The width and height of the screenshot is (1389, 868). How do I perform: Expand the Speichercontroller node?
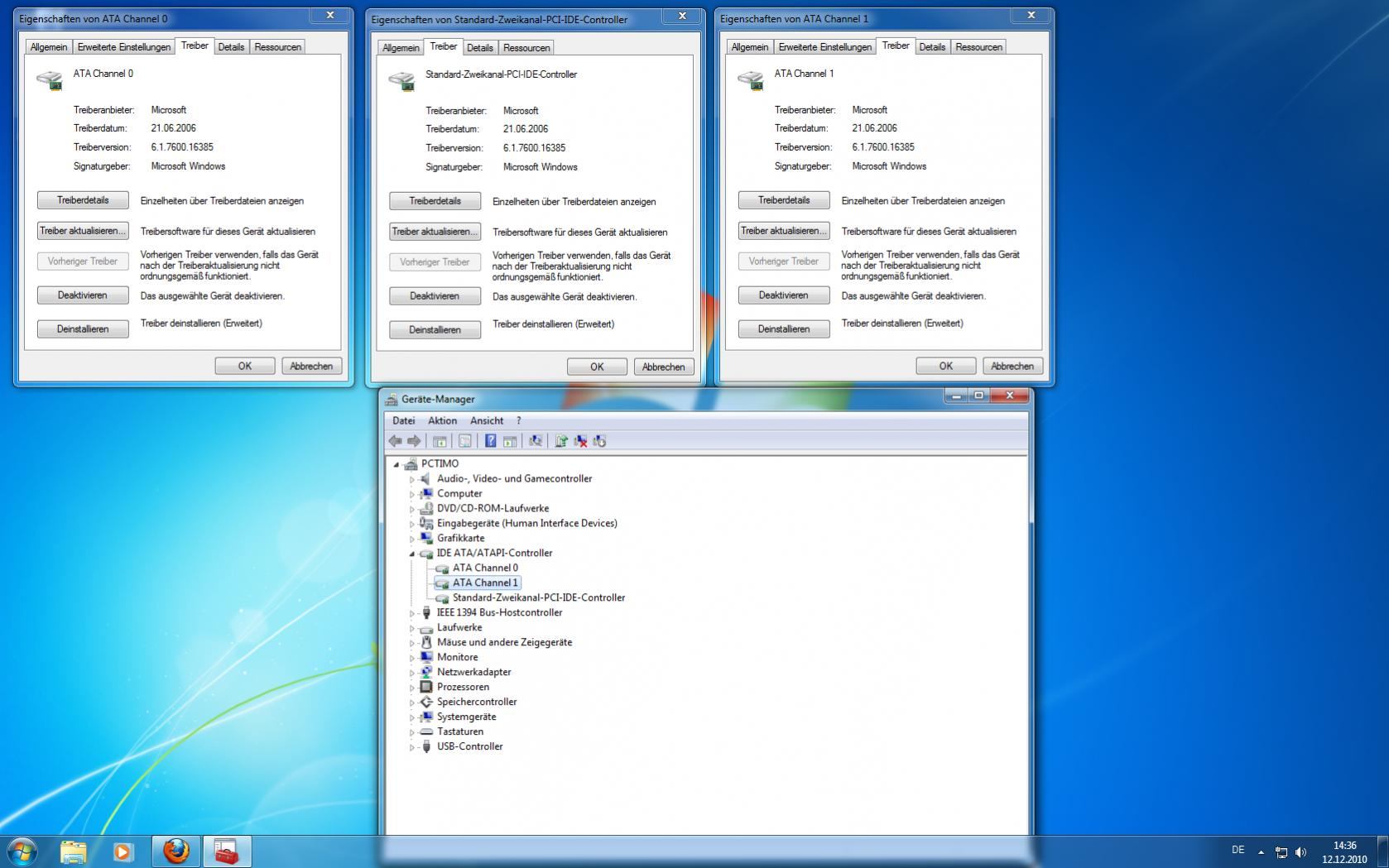411,703
